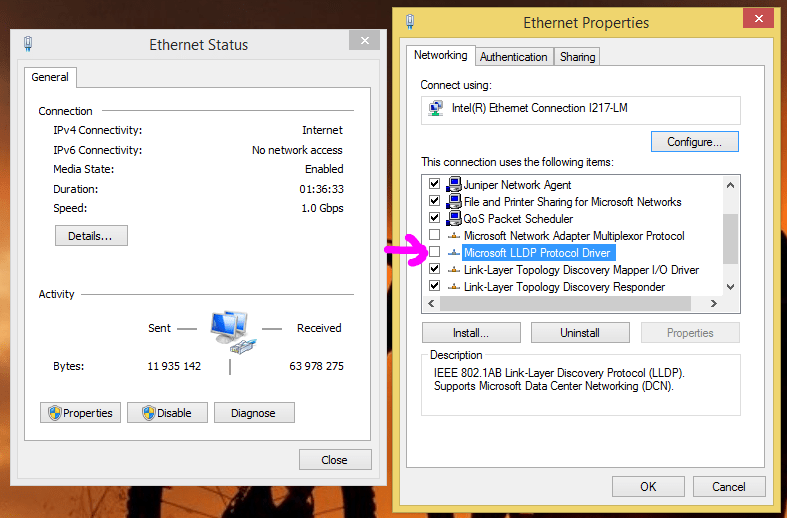
Task: Click the Ethernet Properties title bar icon
Action: coord(410,22)
